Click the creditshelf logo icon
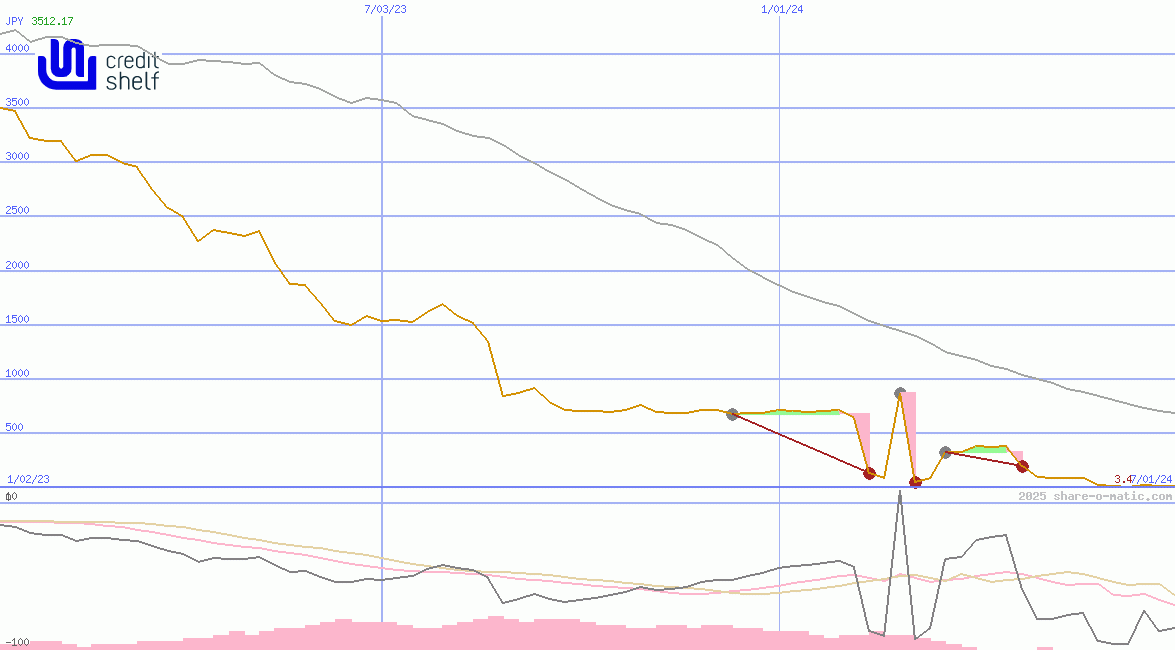1175x650 pixels. pyautogui.click(x=68, y=65)
